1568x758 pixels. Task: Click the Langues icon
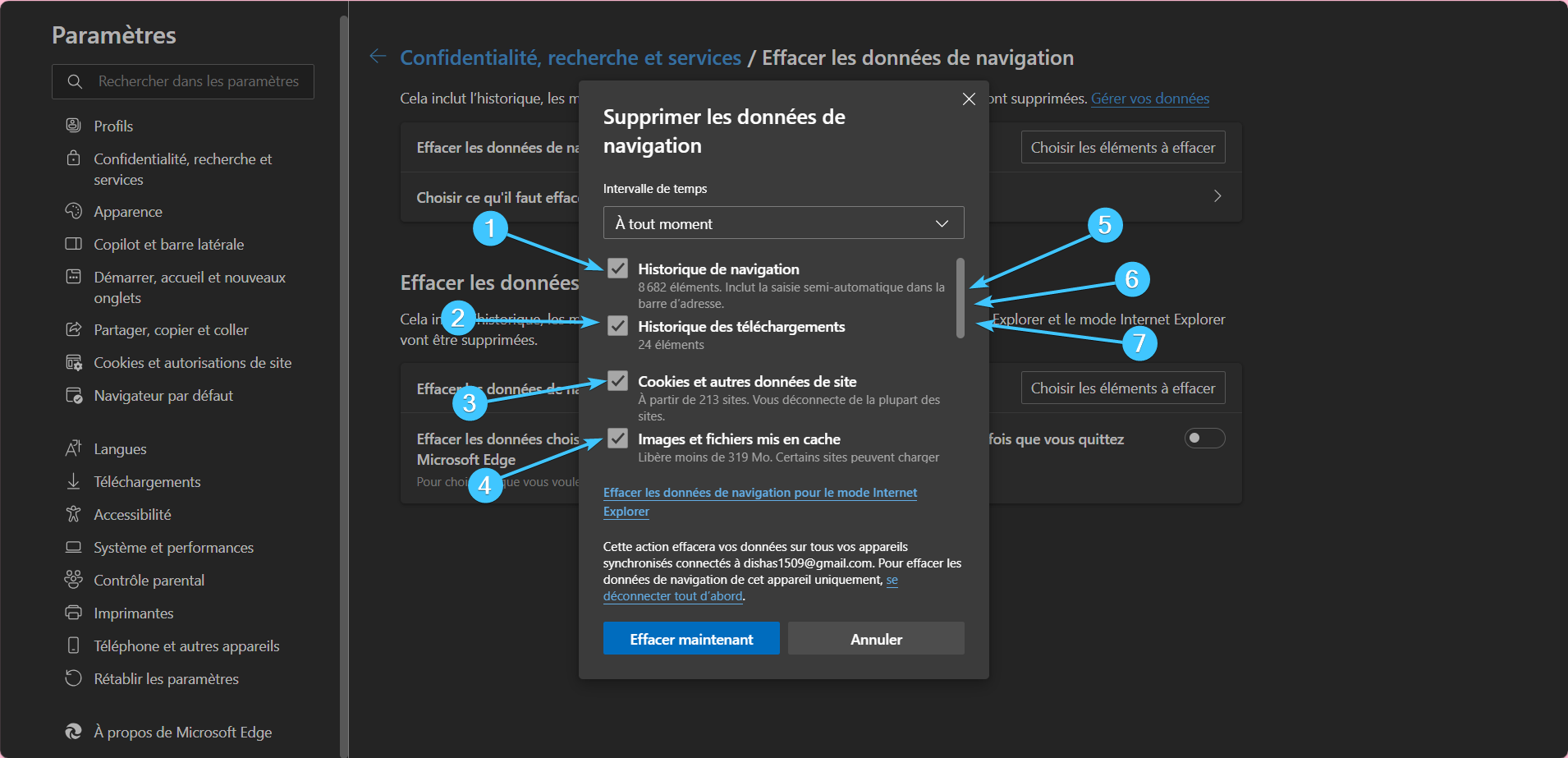pos(74,448)
